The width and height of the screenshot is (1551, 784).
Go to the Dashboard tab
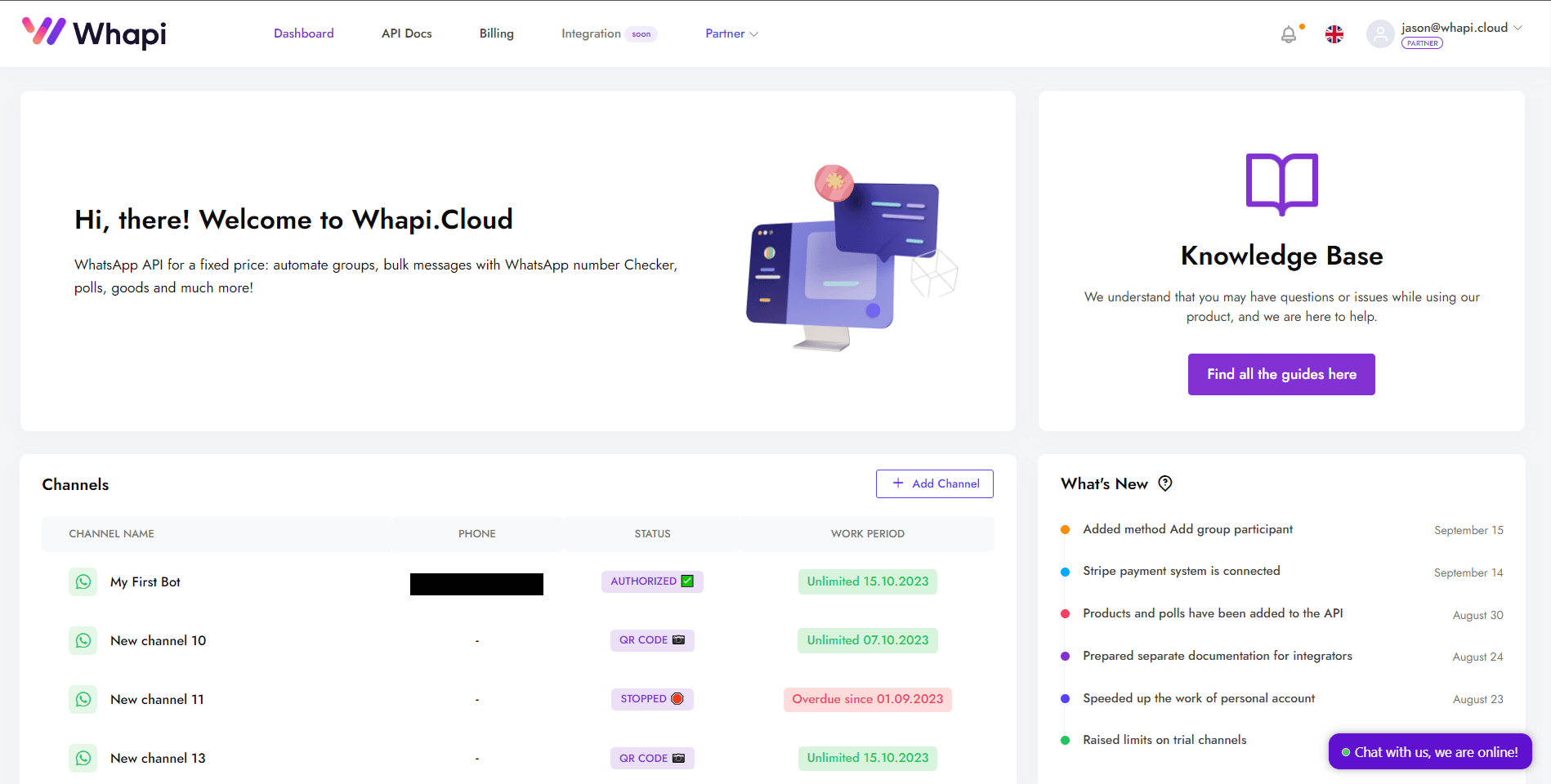pos(304,33)
